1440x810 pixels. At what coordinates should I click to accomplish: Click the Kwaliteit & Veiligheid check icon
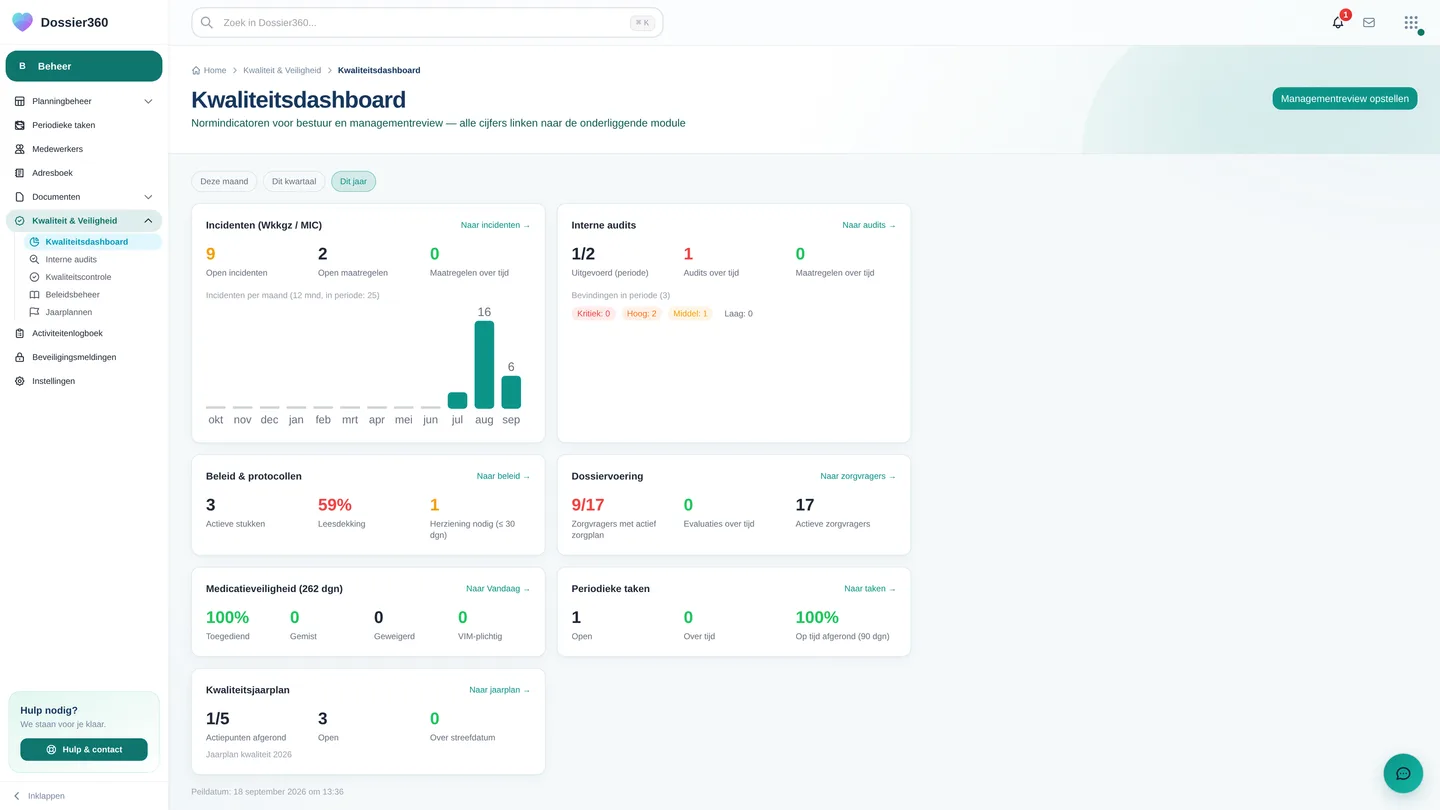click(20, 221)
